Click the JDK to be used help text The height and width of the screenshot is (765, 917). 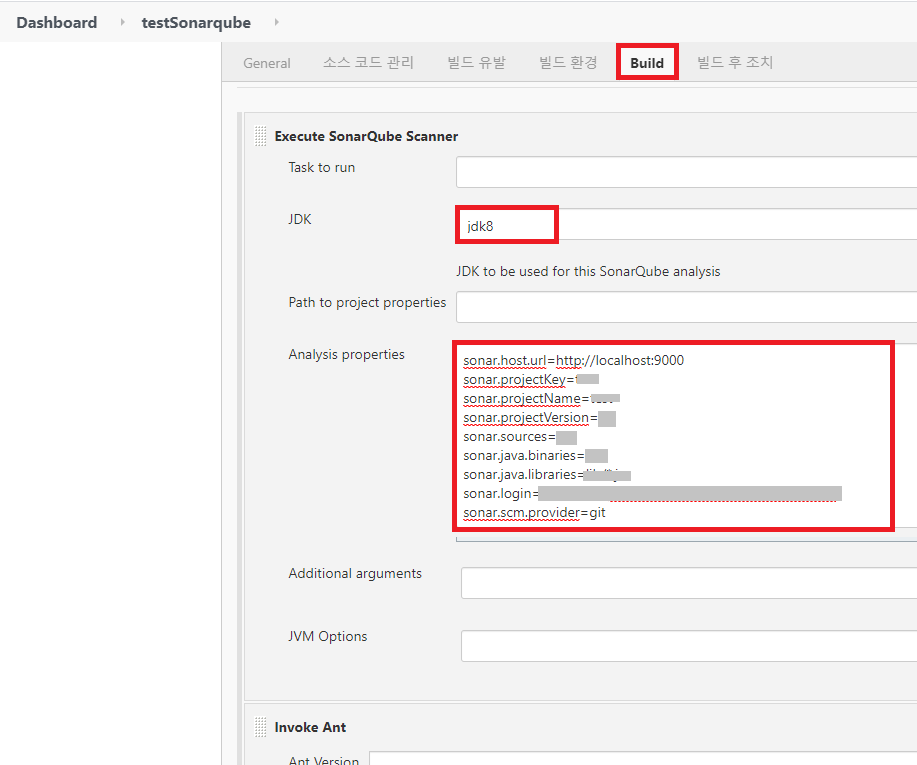[588, 271]
